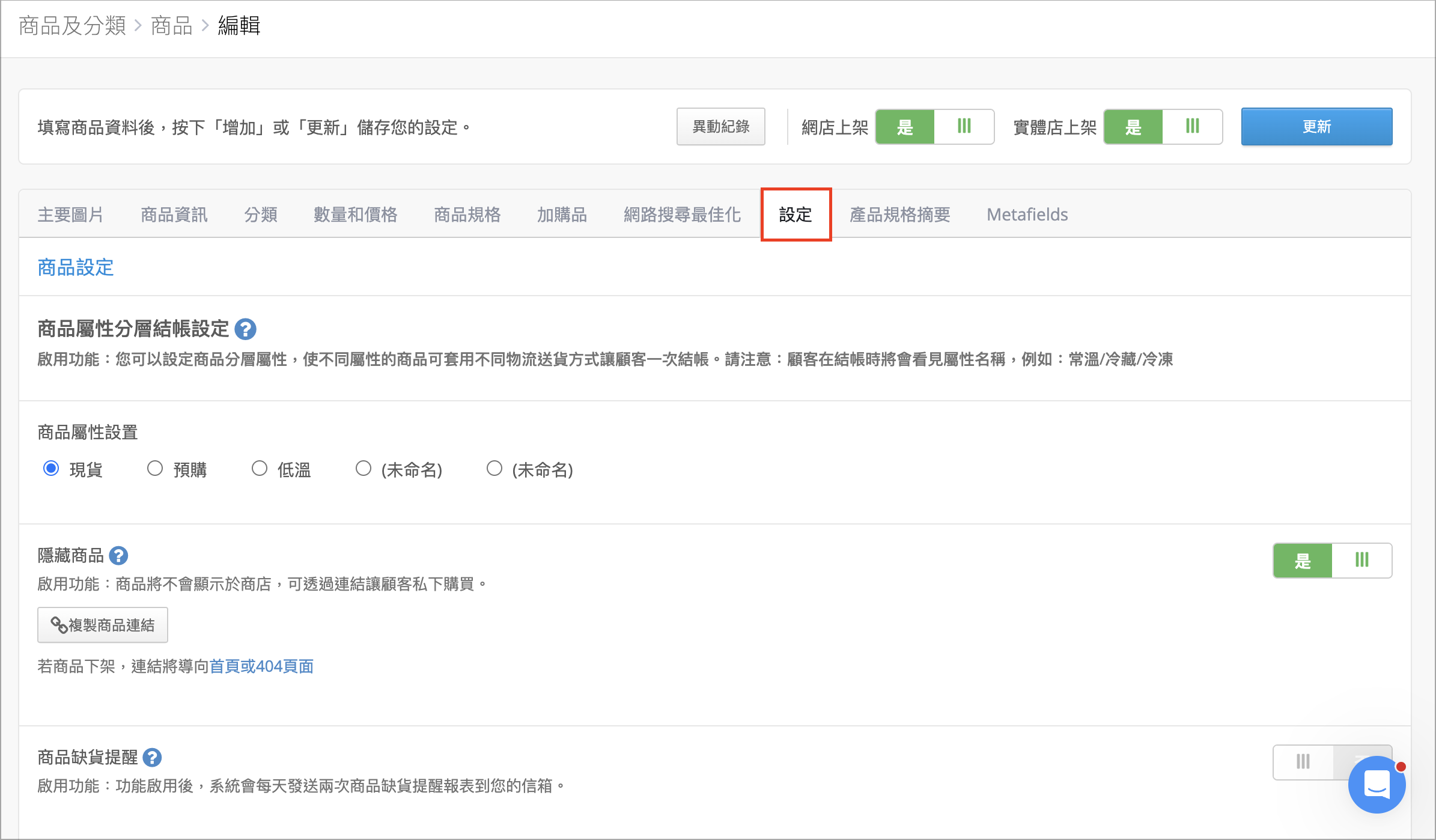Click 複製商品連結 button
Viewport: 1436px width, 840px height.
pyautogui.click(x=103, y=625)
